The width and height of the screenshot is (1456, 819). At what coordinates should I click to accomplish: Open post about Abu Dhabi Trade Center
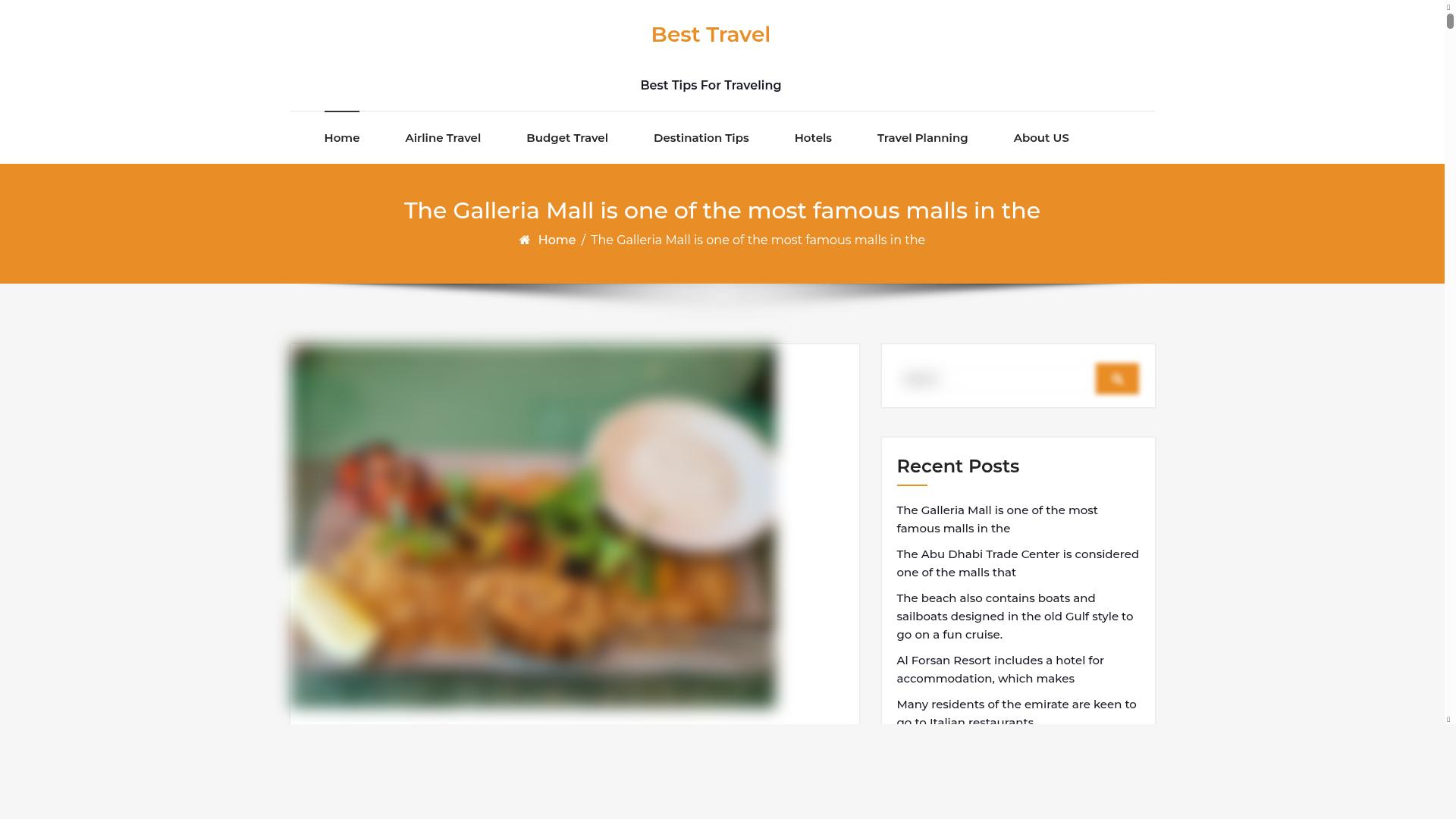pos(1018,563)
